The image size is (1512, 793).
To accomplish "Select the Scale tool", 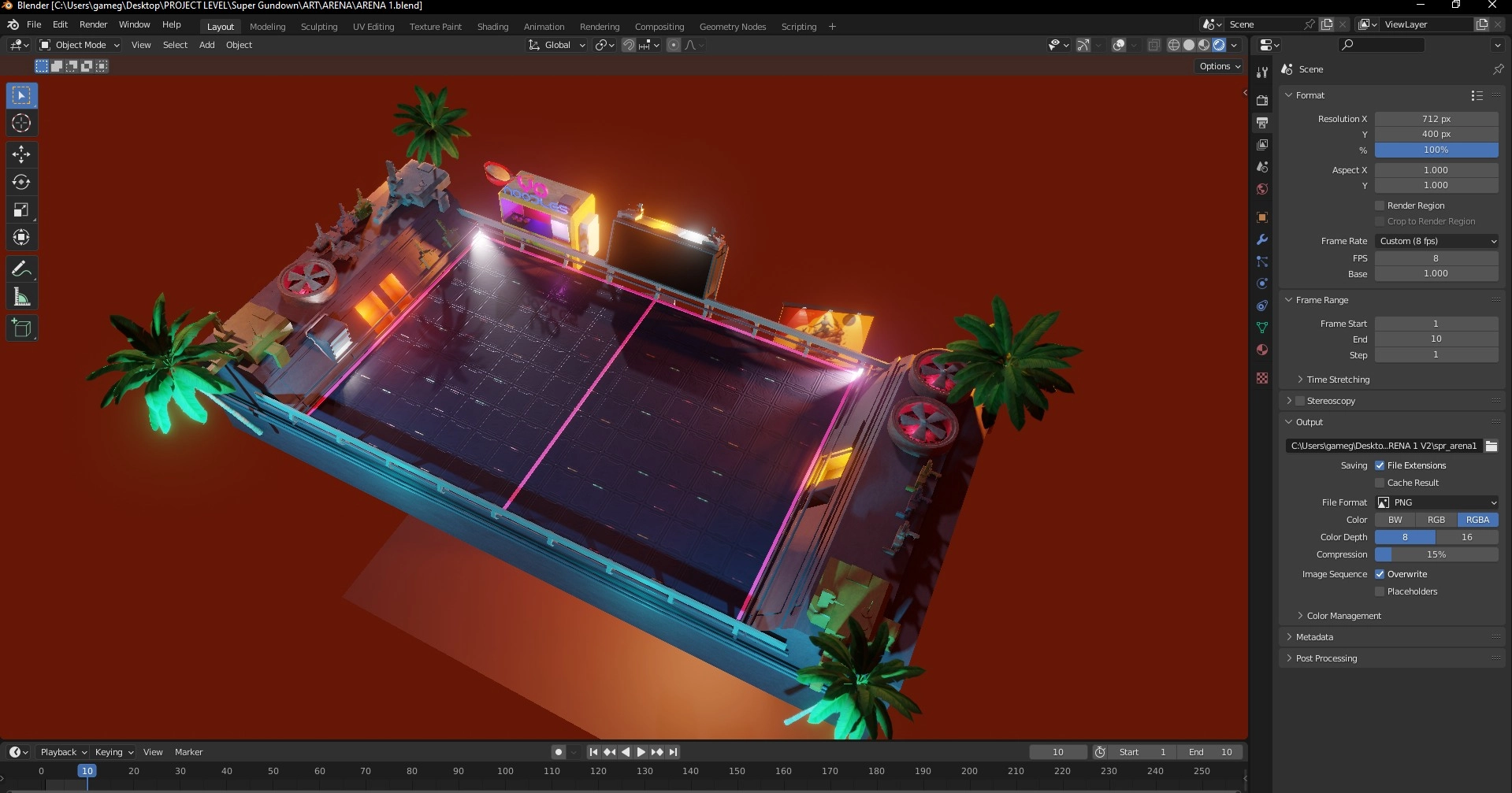I will click(x=21, y=209).
